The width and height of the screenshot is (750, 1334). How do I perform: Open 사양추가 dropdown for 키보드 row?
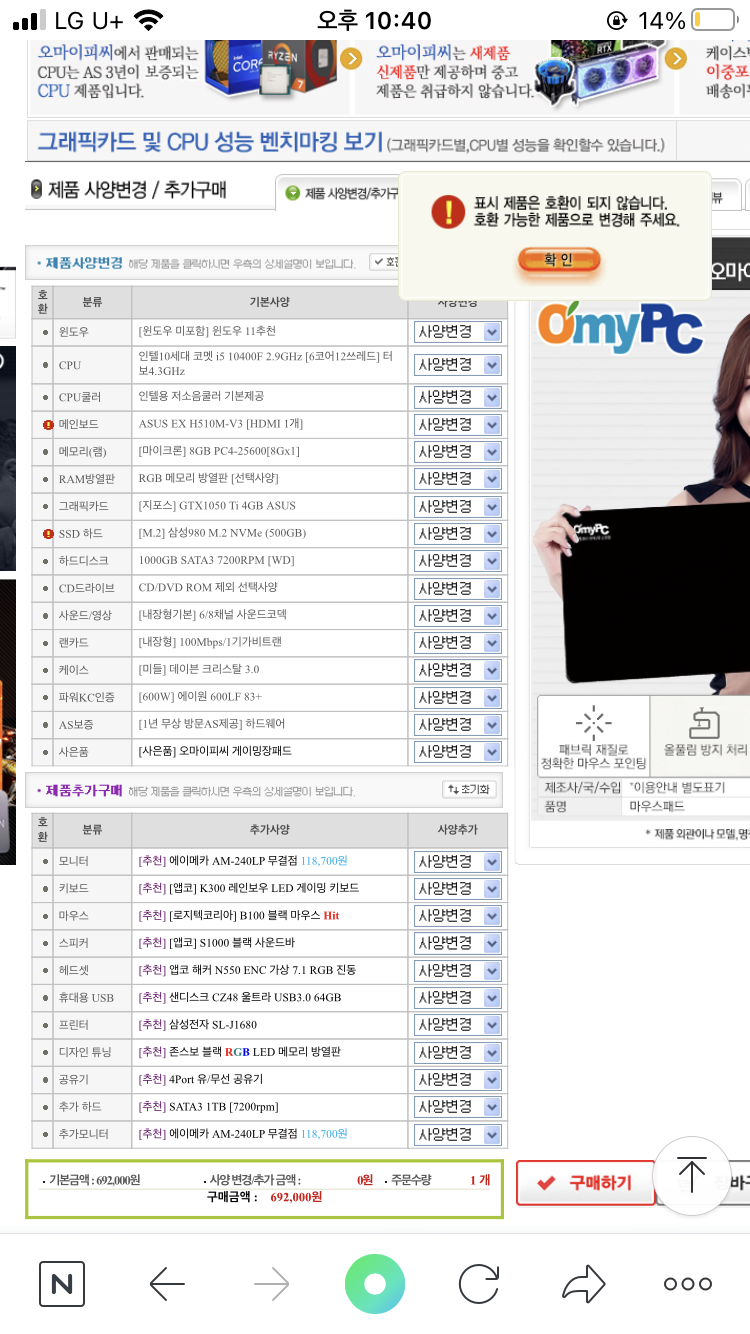coord(458,888)
